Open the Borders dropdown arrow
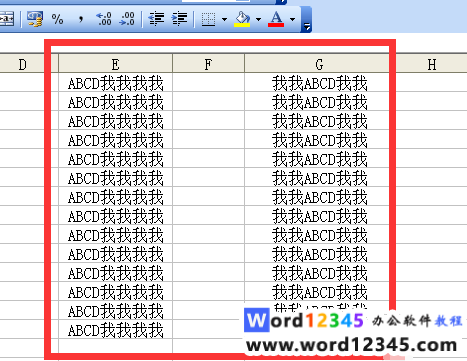Screen dimensions: 467x361 [x=224, y=19]
